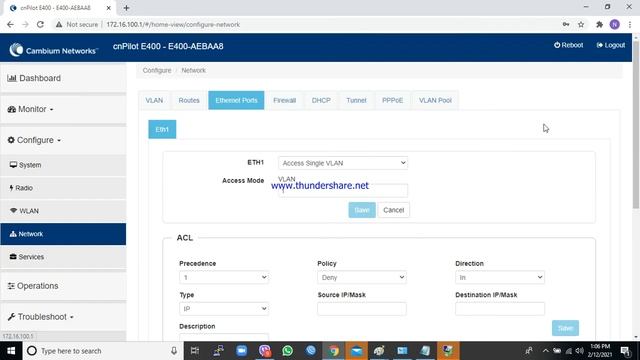Save the ETH1 port settings
The height and width of the screenshot is (360, 640).
coord(362,210)
